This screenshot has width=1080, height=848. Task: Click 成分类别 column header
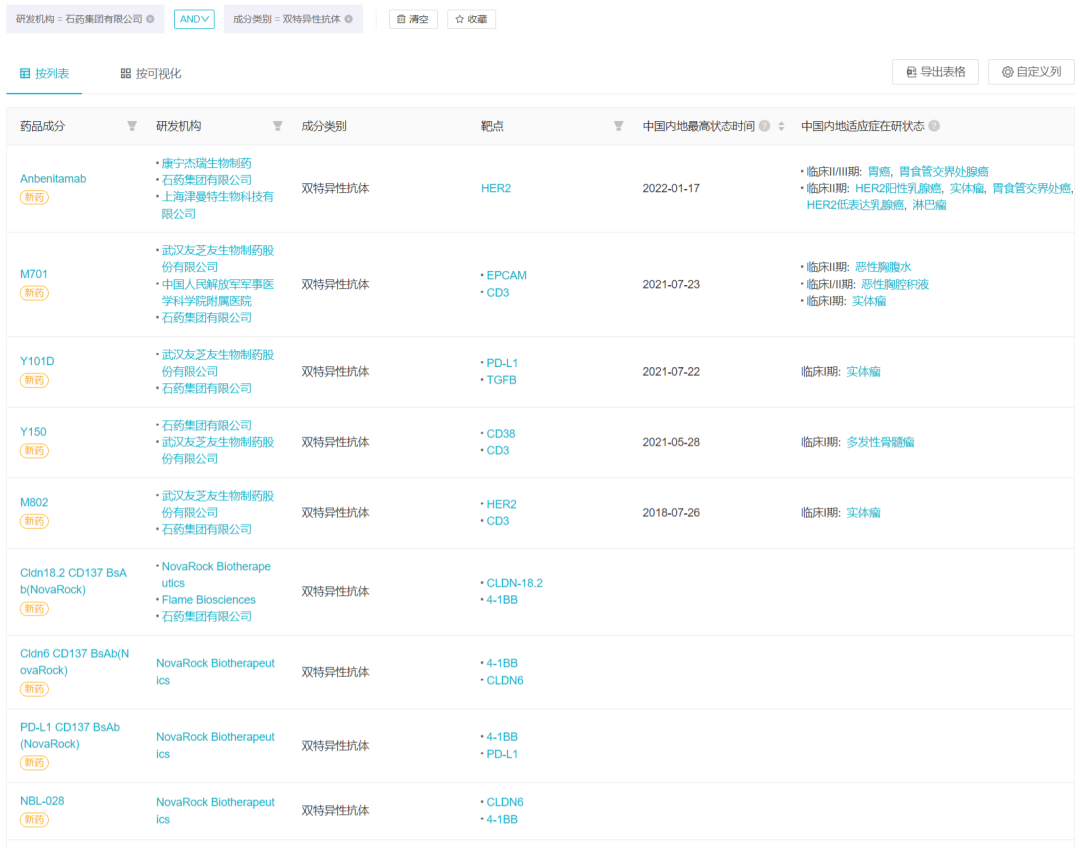pyautogui.click(x=324, y=126)
